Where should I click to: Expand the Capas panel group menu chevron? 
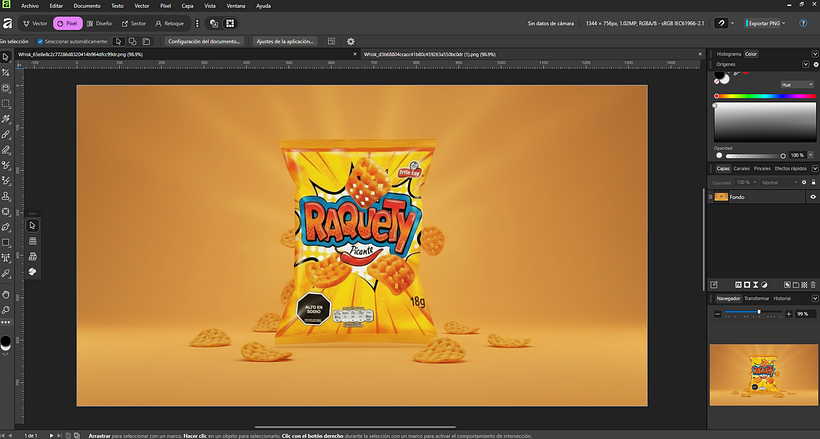click(814, 168)
